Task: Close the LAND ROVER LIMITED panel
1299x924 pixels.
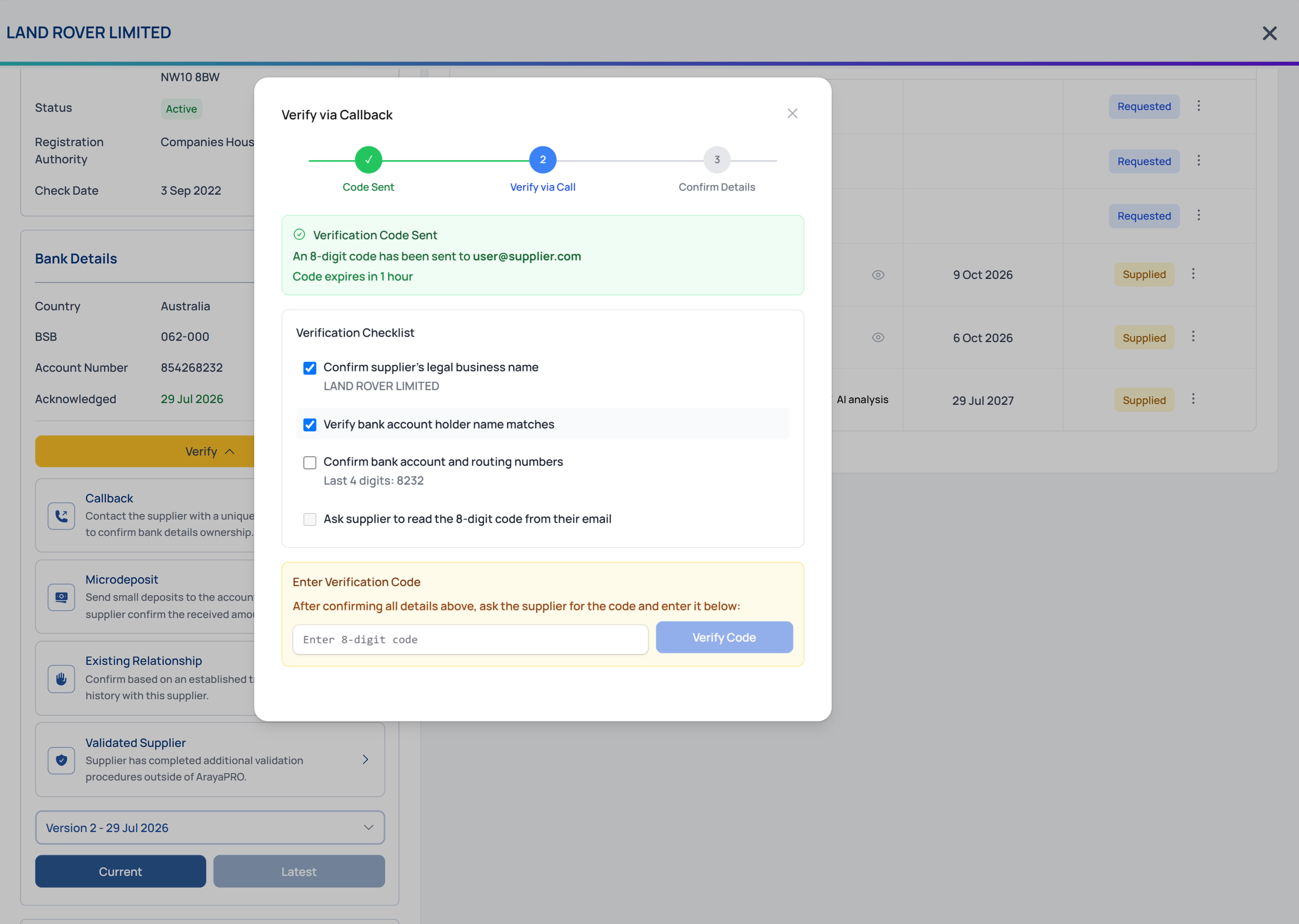Action: click(1269, 33)
